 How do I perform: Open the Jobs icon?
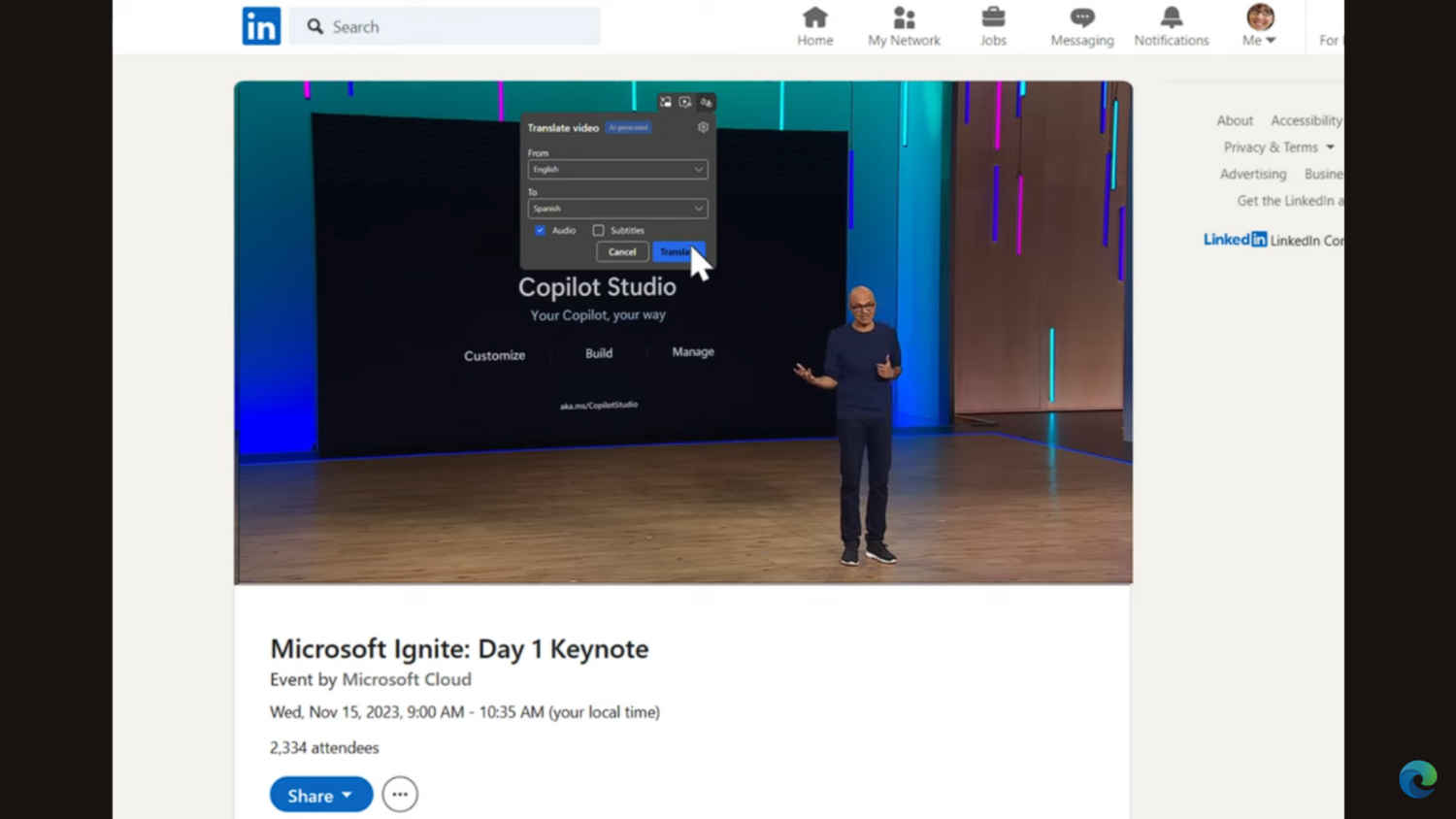tap(993, 24)
